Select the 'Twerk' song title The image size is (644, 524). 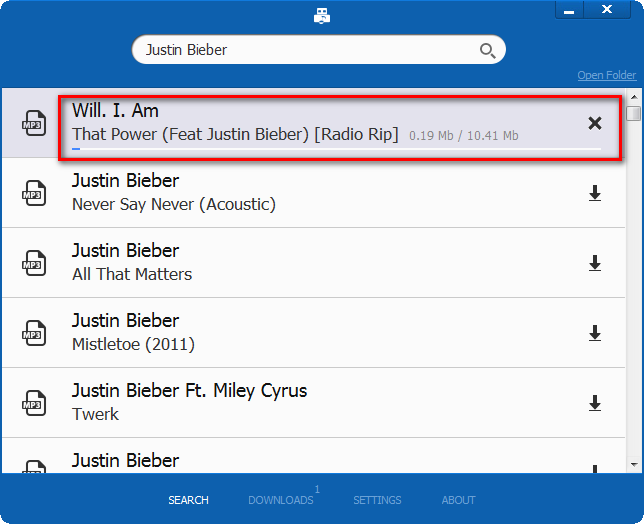click(x=95, y=414)
